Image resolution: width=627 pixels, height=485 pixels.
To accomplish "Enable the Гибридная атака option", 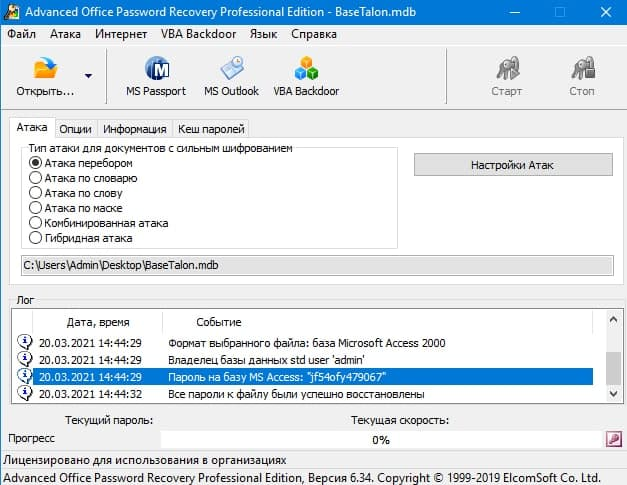I will coord(37,238).
